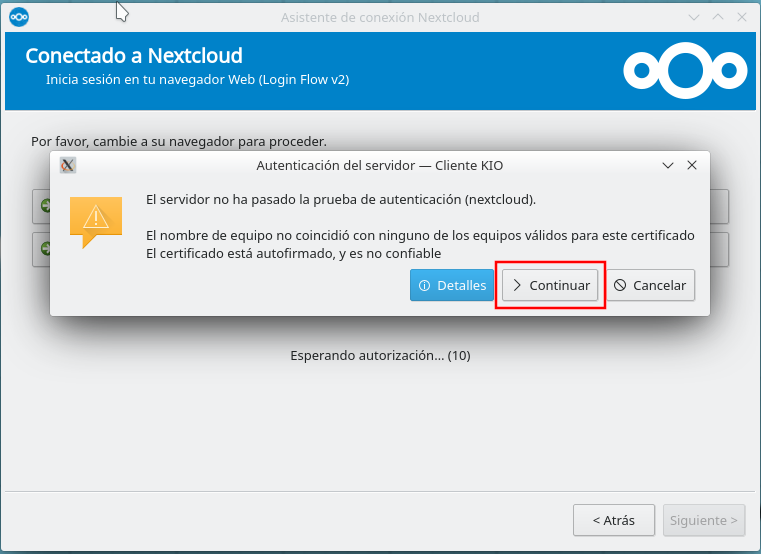
Task: Close the server authentication dialog
Action: tap(691, 166)
